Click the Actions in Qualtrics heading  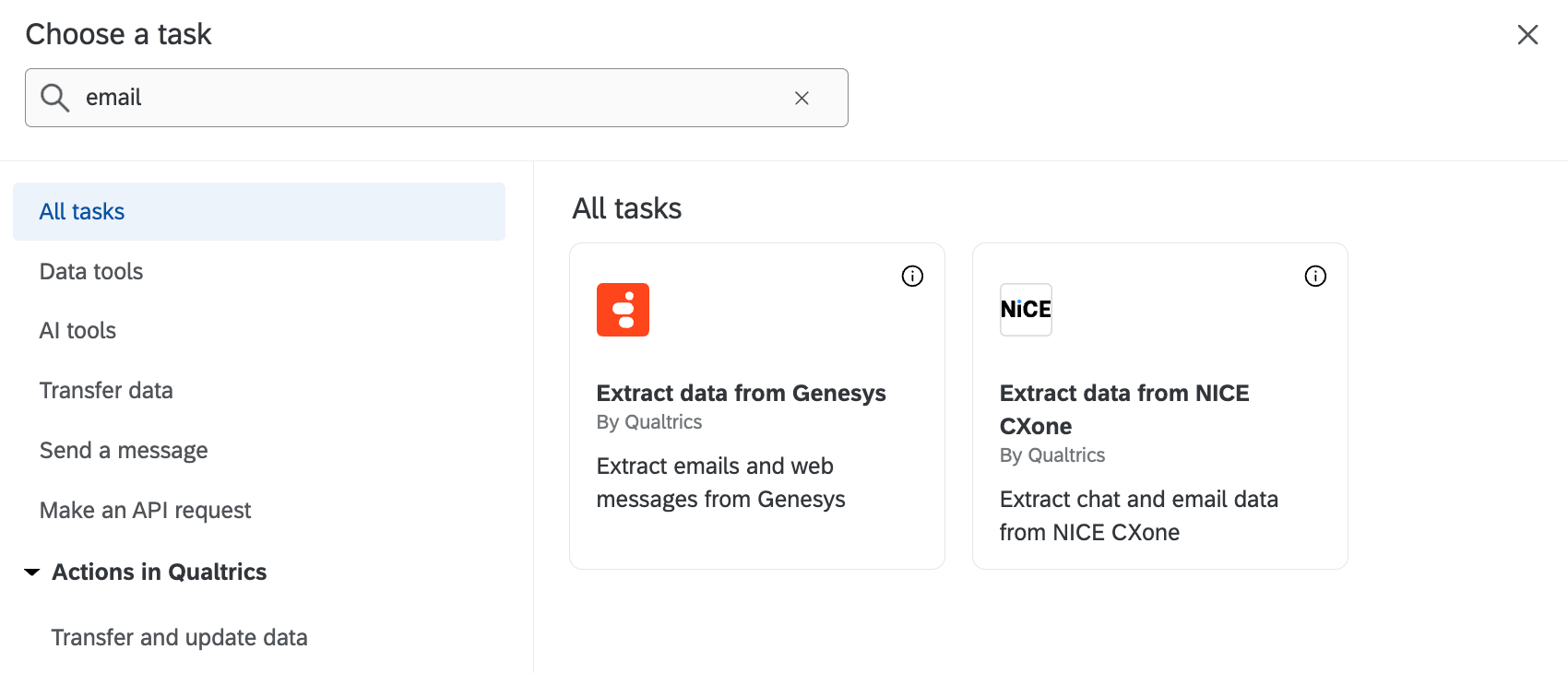pos(159,573)
